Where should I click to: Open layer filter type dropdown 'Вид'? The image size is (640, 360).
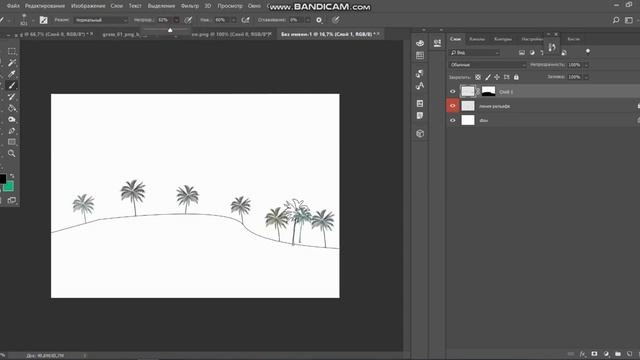point(475,53)
